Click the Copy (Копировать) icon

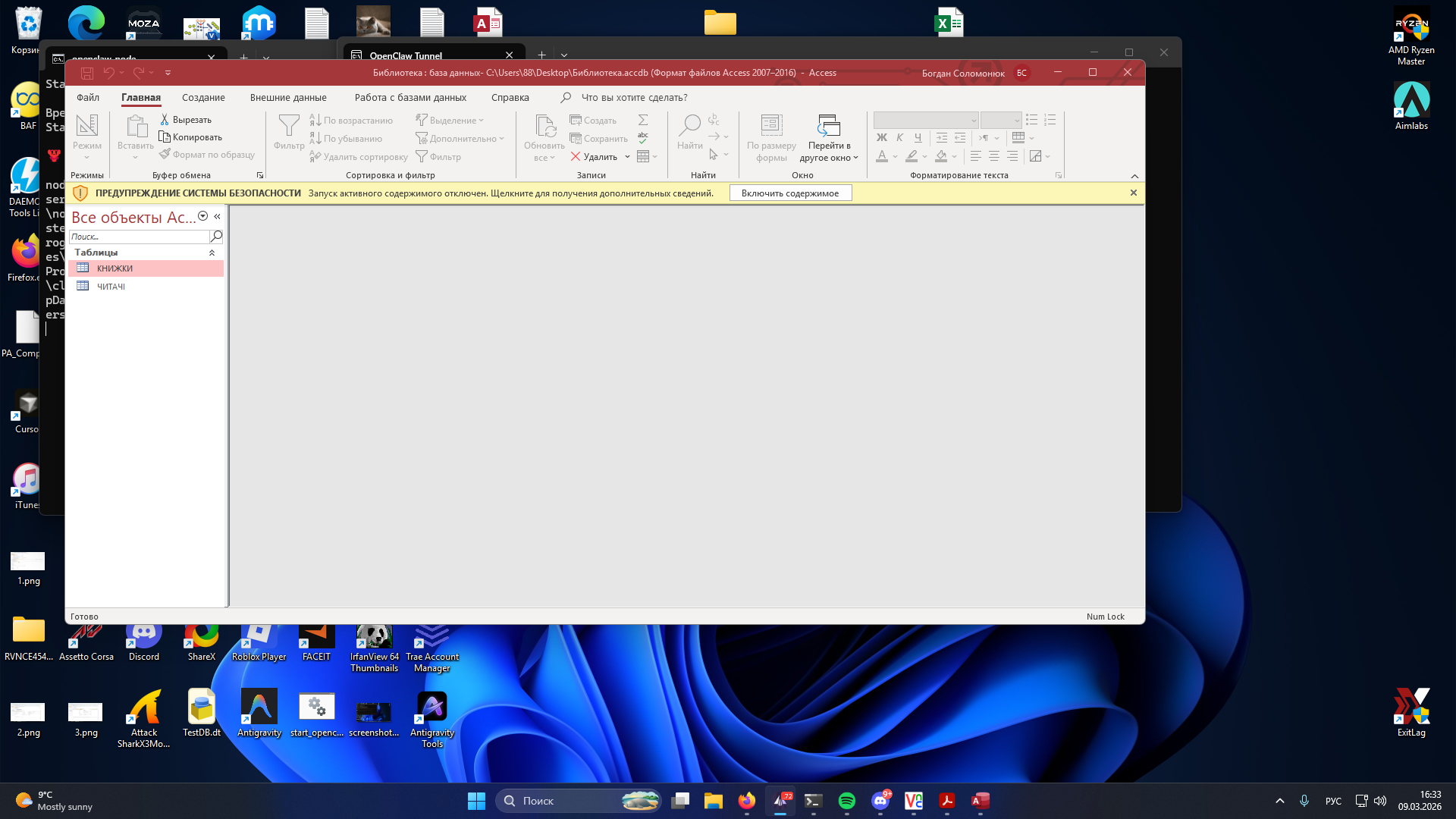[165, 137]
